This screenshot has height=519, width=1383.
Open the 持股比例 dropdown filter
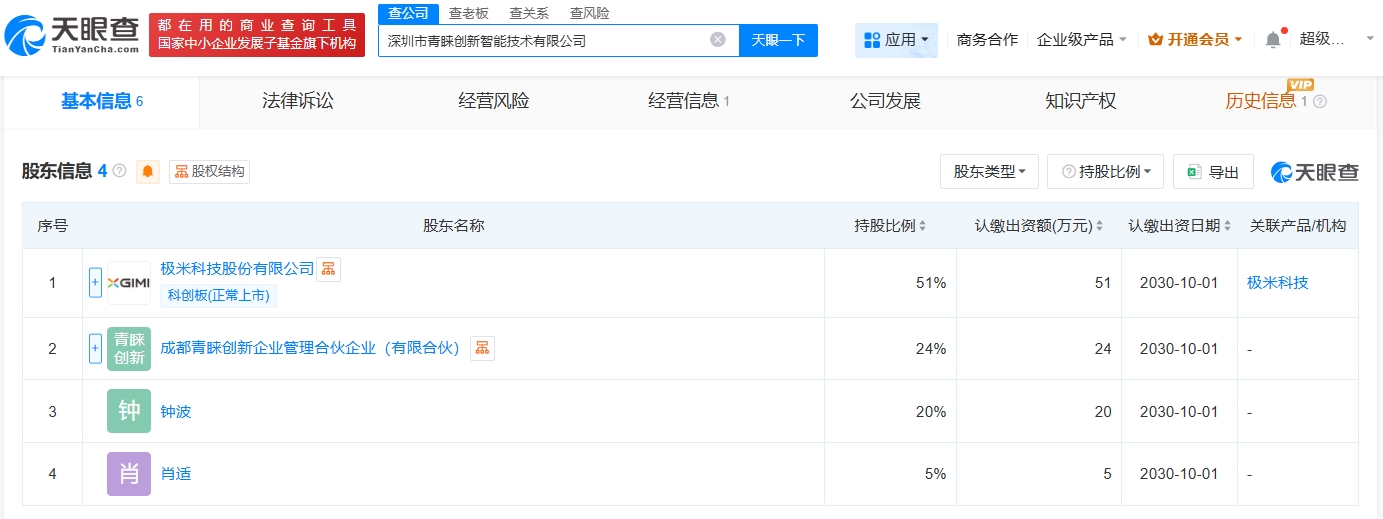click(x=1105, y=172)
